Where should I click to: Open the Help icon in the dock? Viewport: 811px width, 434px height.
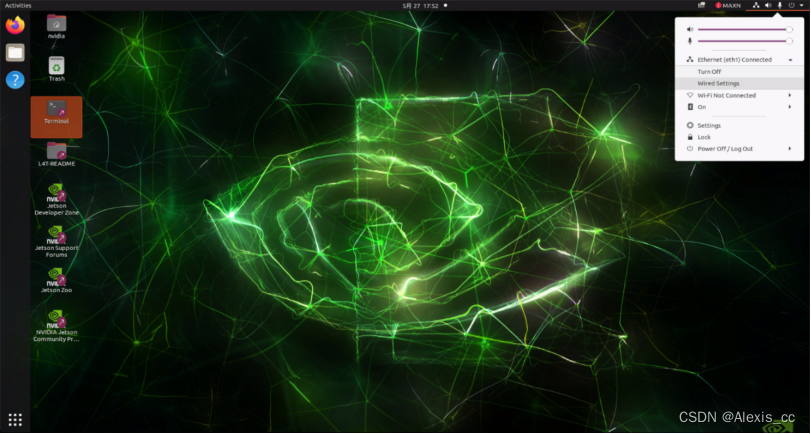[x=15, y=80]
